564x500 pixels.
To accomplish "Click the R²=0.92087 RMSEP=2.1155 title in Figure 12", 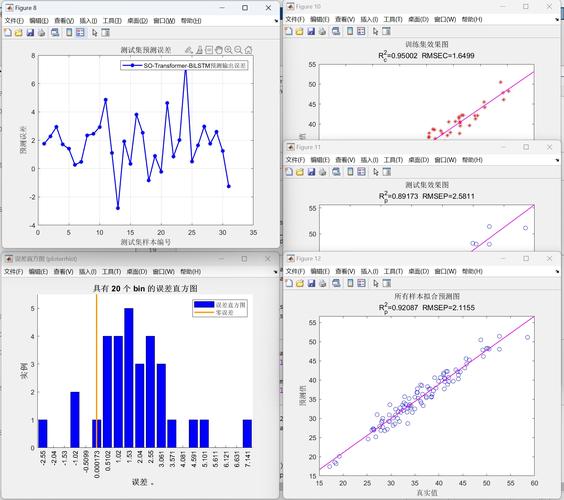I will pyautogui.click(x=427, y=308).
